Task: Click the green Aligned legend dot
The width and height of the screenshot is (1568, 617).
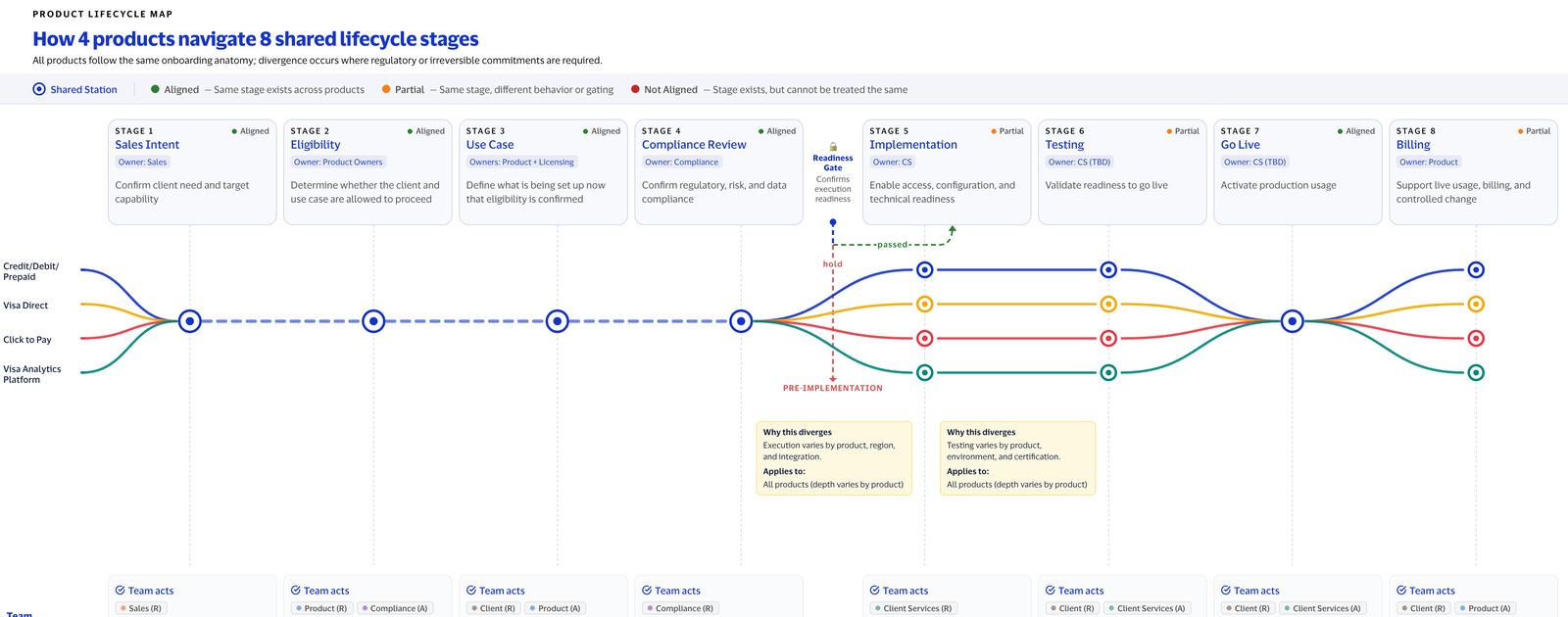Action: click(155, 89)
